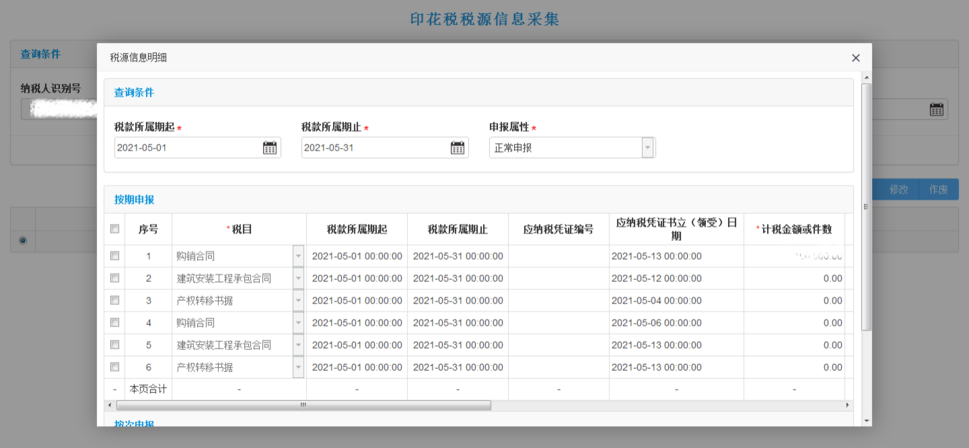Open the 申报属性 正常申报 dropdown
The image size is (969, 448).
point(647,148)
